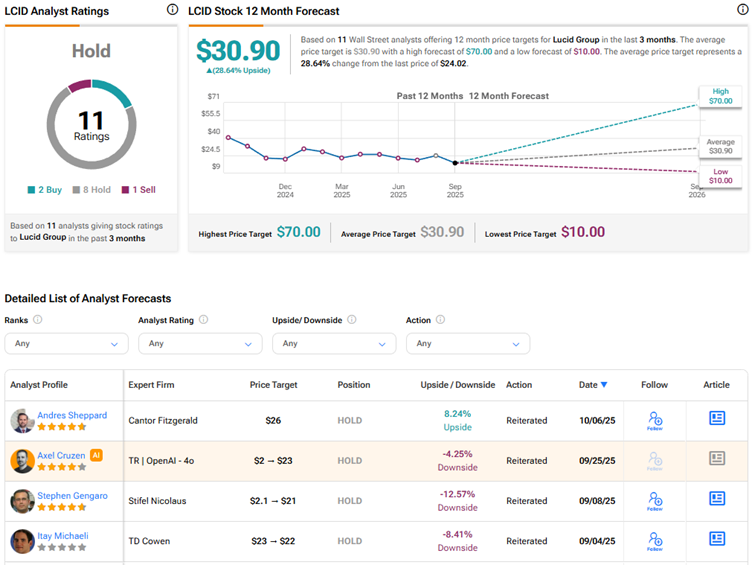Click the AI badge beside Axel Cruzen

(97, 455)
